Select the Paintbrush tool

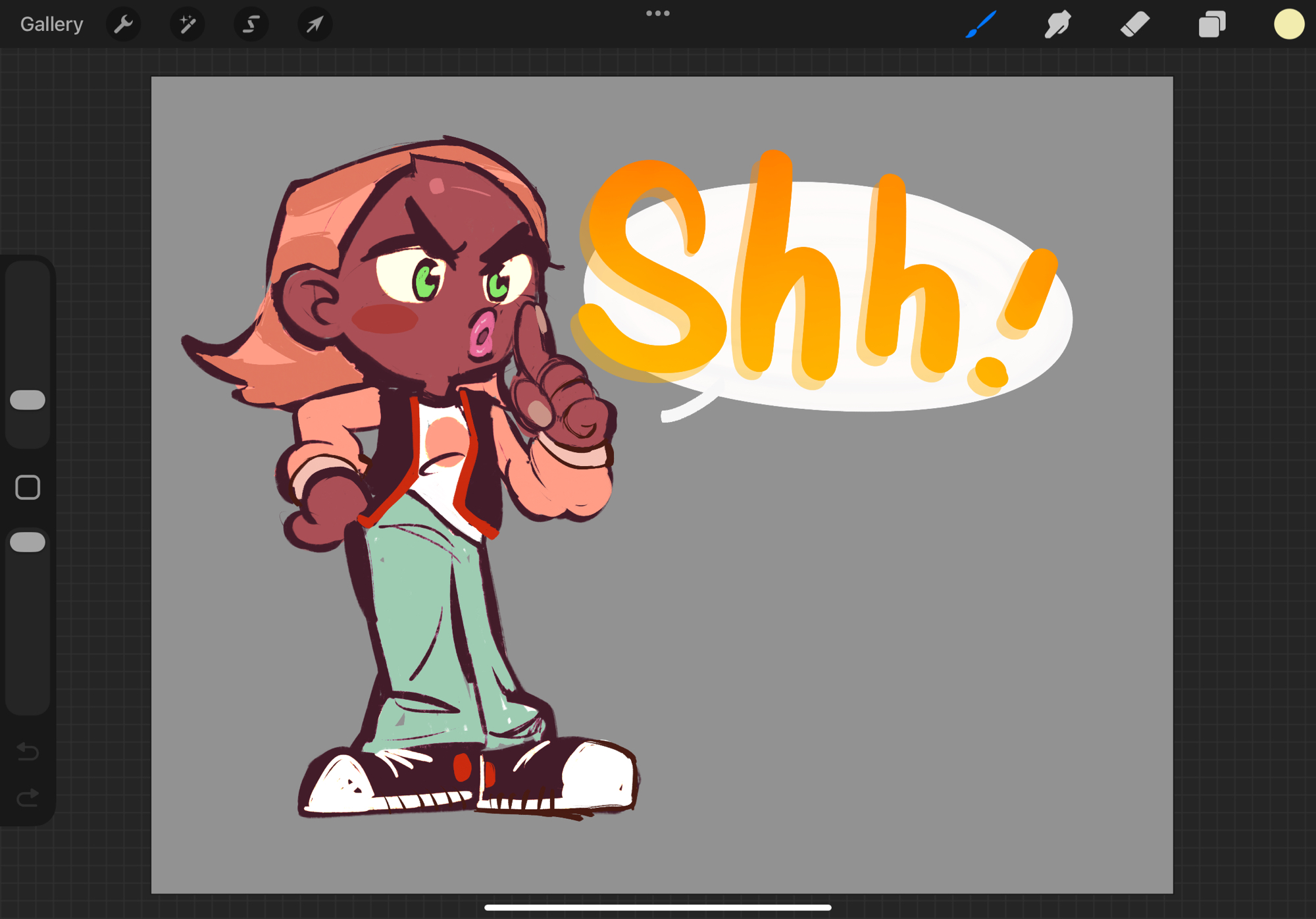(x=981, y=24)
